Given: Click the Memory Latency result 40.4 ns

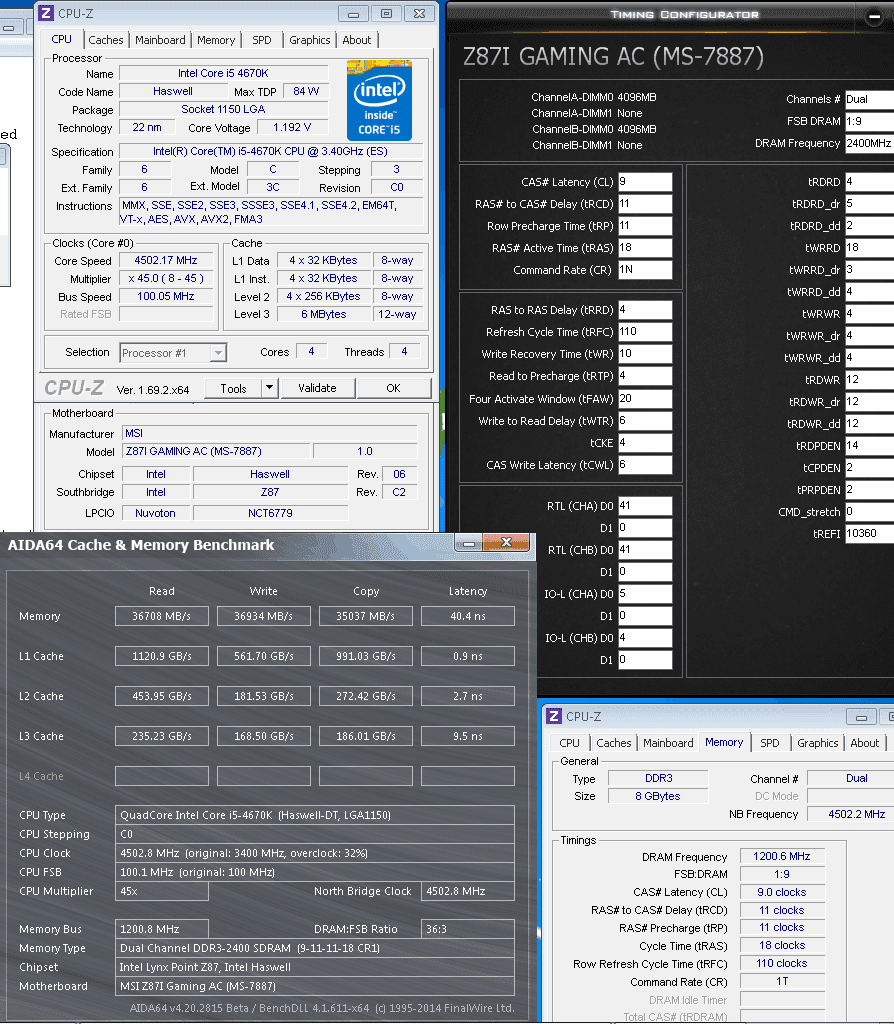Looking at the screenshot, I should tap(468, 616).
